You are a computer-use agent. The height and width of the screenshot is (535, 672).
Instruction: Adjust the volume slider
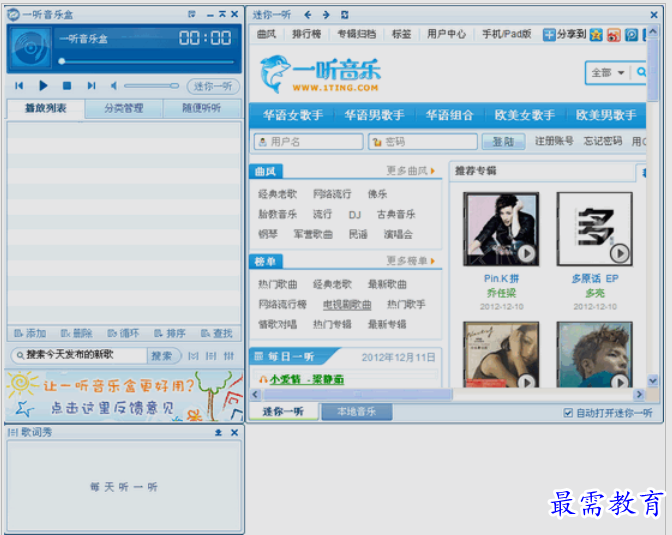[x=151, y=86]
